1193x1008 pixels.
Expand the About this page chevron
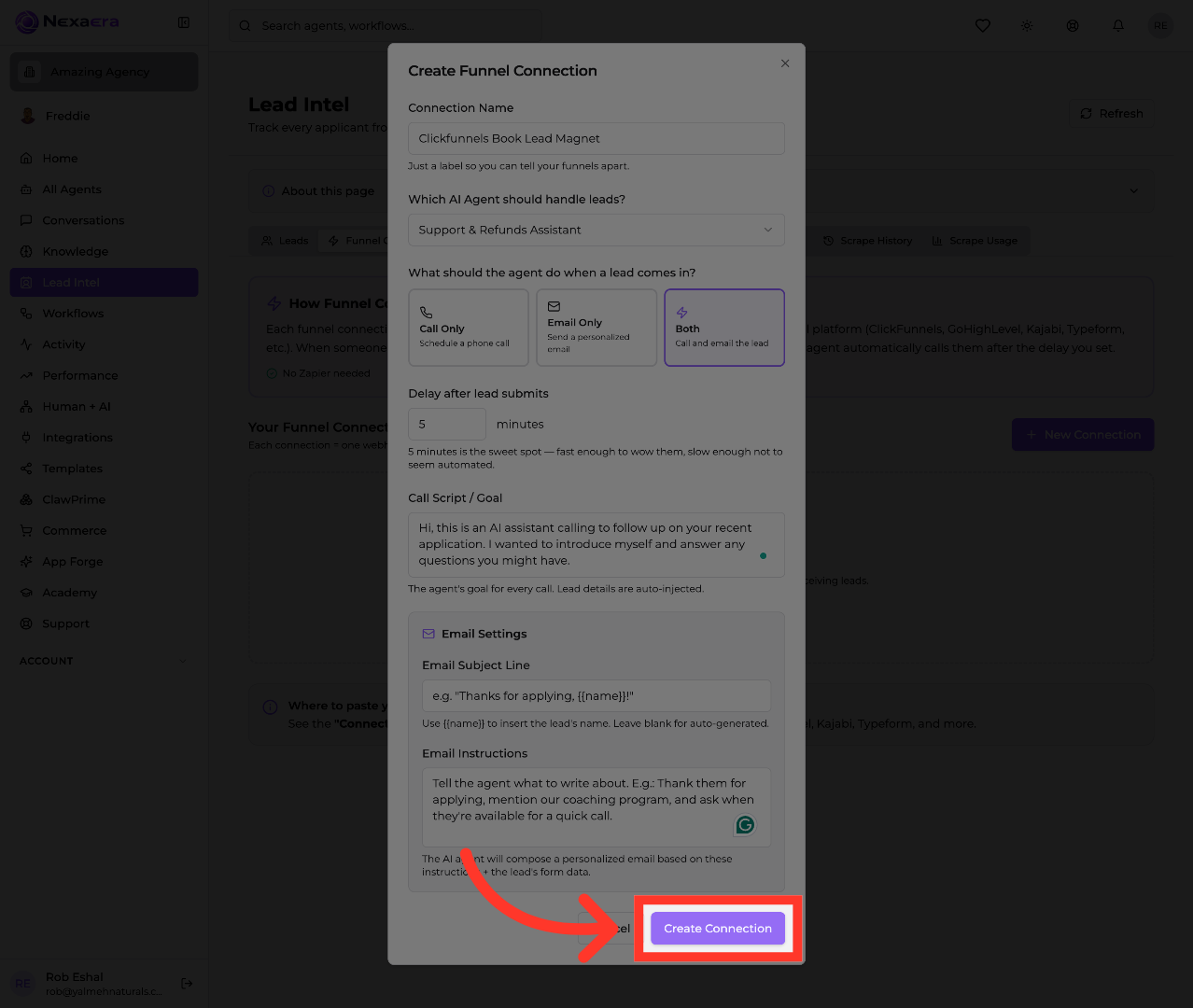click(x=1134, y=191)
